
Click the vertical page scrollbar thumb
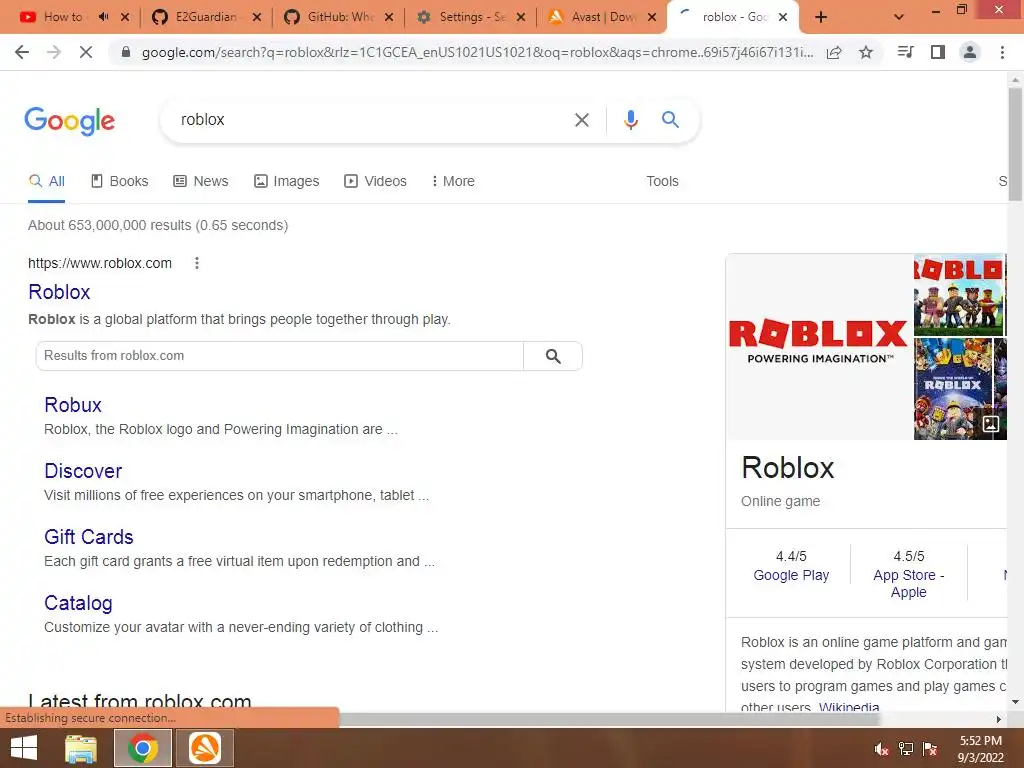point(1015,145)
